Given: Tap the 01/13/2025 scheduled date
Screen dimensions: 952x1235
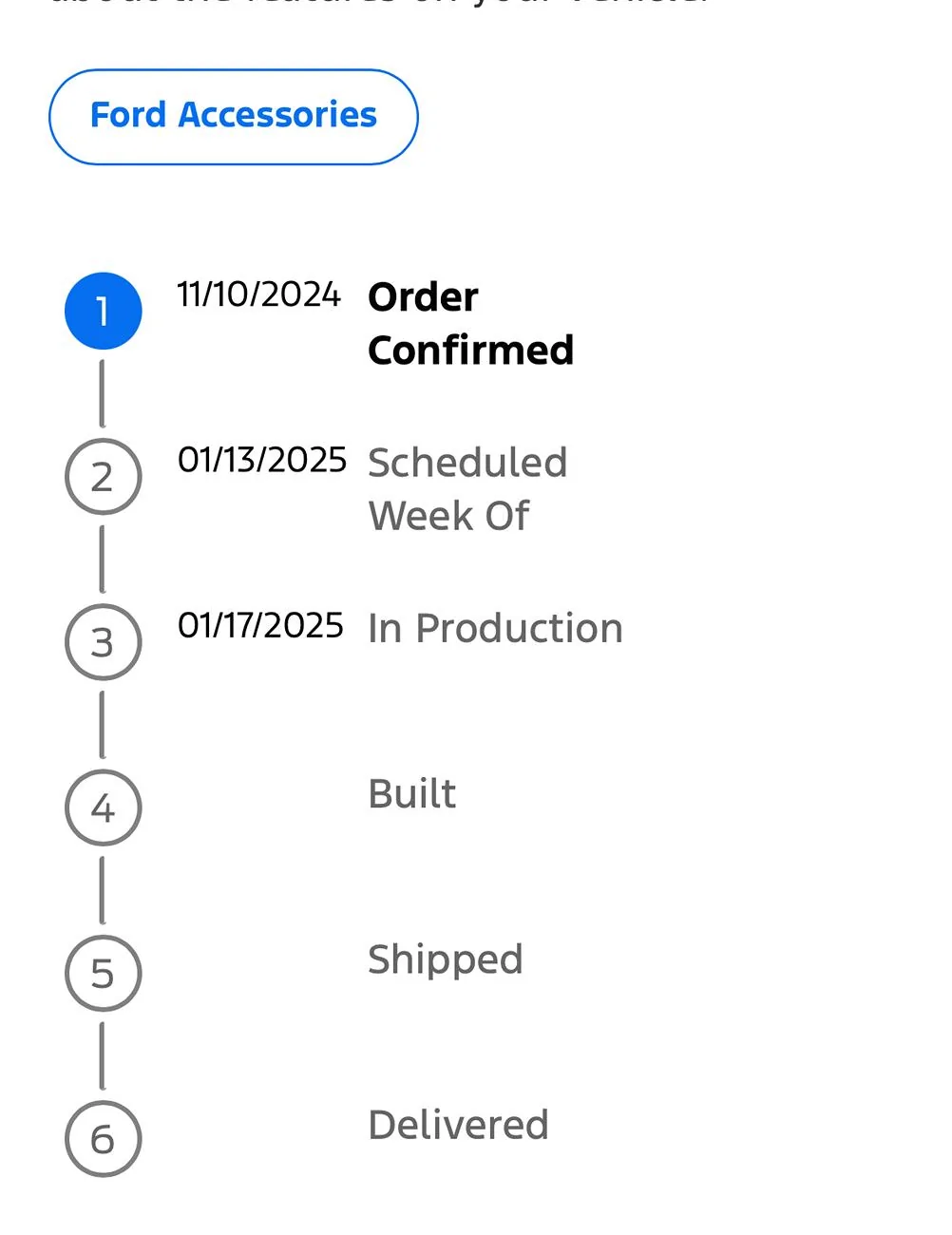Looking at the screenshot, I should point(262,460).
